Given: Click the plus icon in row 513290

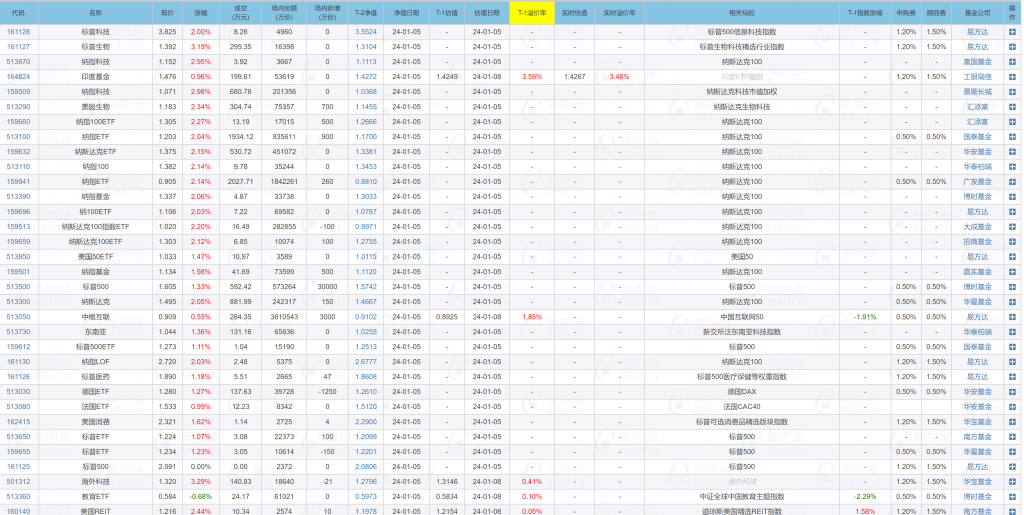Looking at the screenshot, I should 1012,107.
